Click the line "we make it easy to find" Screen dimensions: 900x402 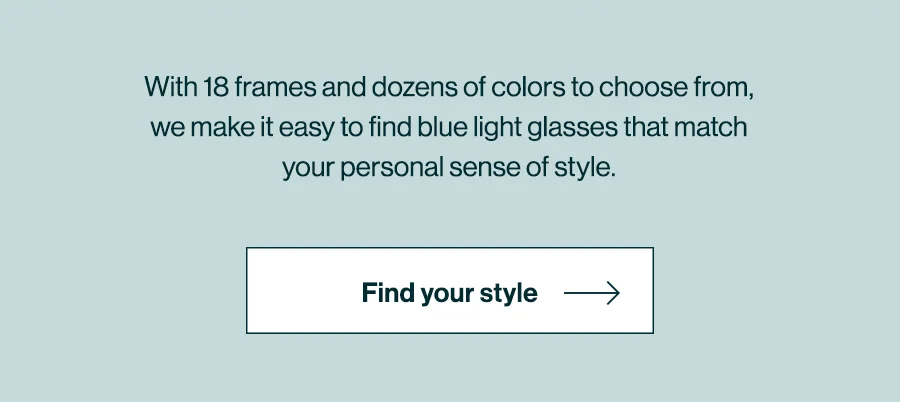point(449,128)
